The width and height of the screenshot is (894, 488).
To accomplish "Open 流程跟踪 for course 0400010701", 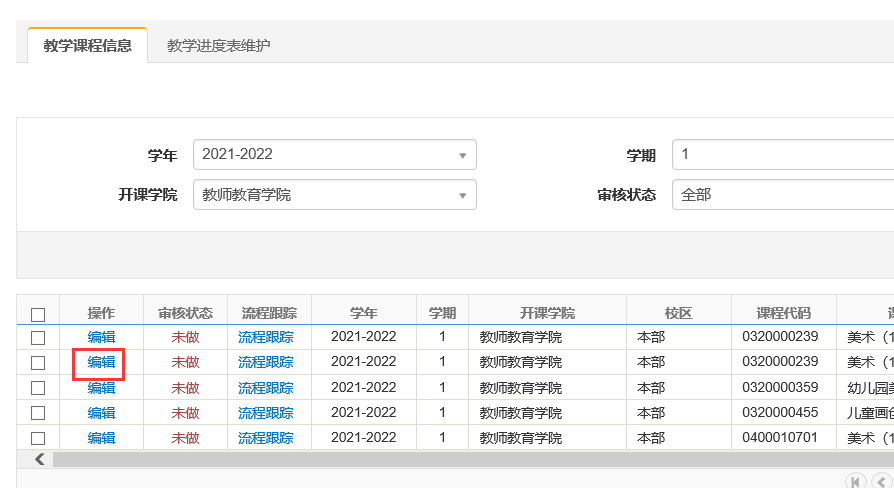I will [x=266, y=438].
